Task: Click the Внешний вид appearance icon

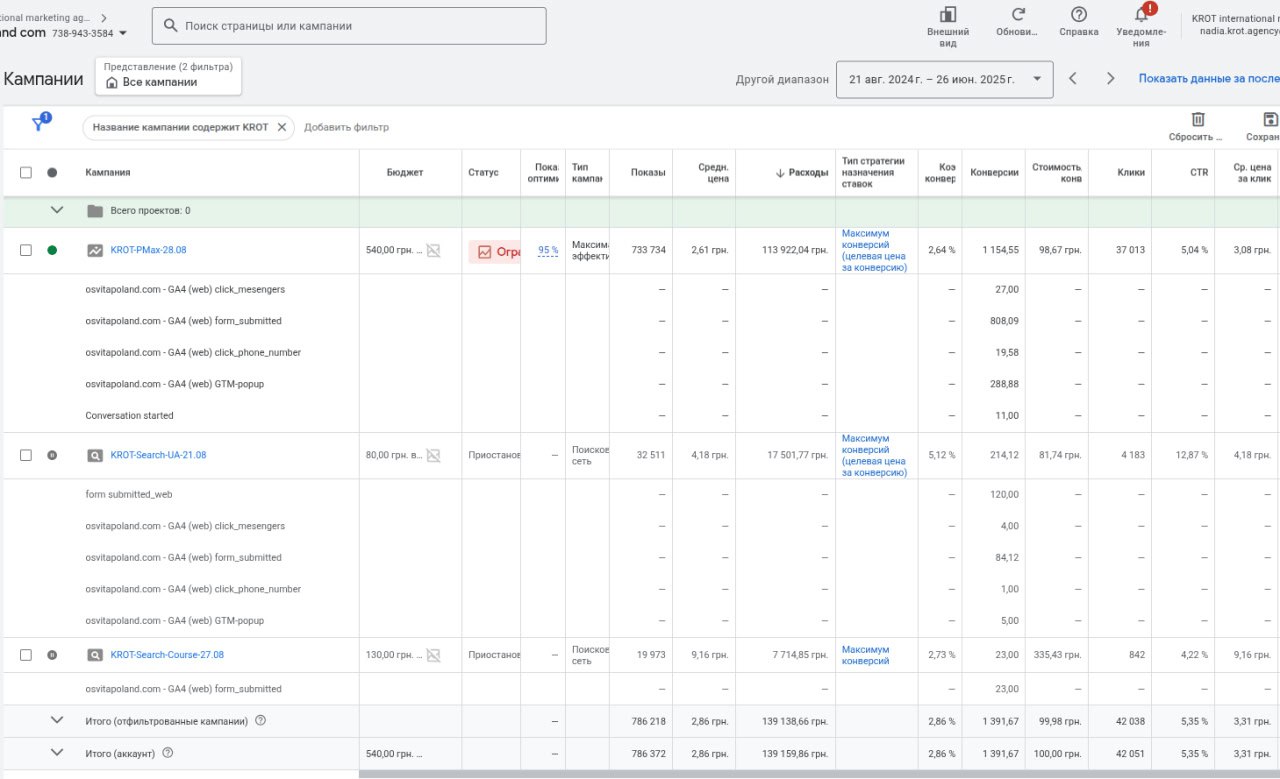Action: point(947,15)
